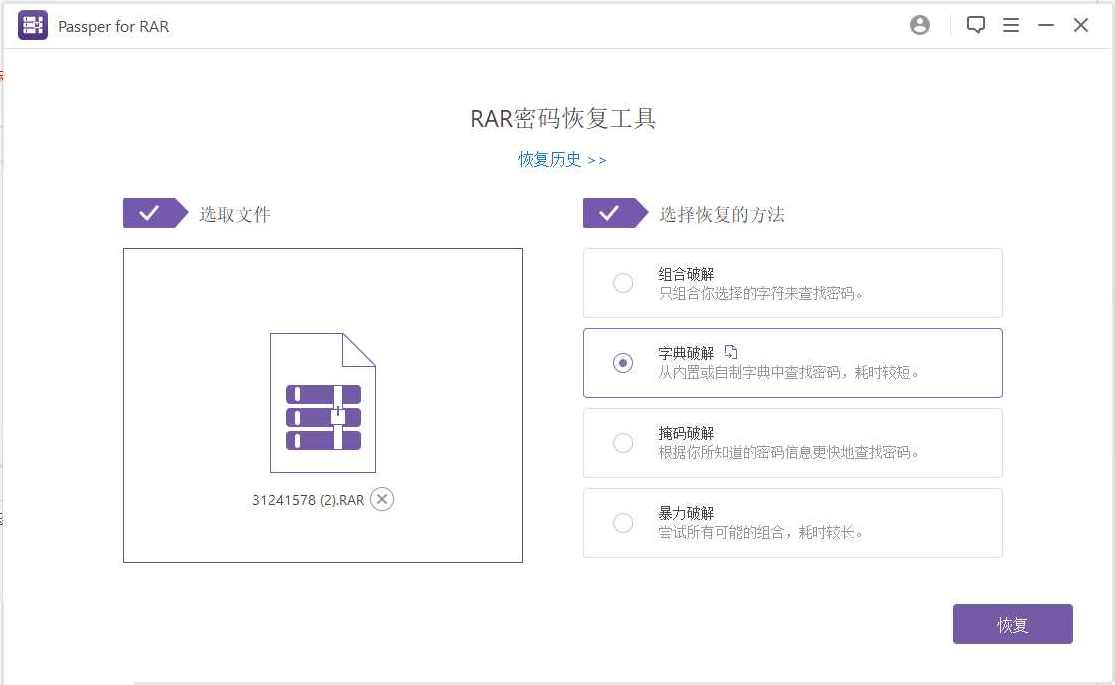Re-select the 字典破解 radio button
The width and height of the screenshot is (1115, 685).
click(623, 363)
